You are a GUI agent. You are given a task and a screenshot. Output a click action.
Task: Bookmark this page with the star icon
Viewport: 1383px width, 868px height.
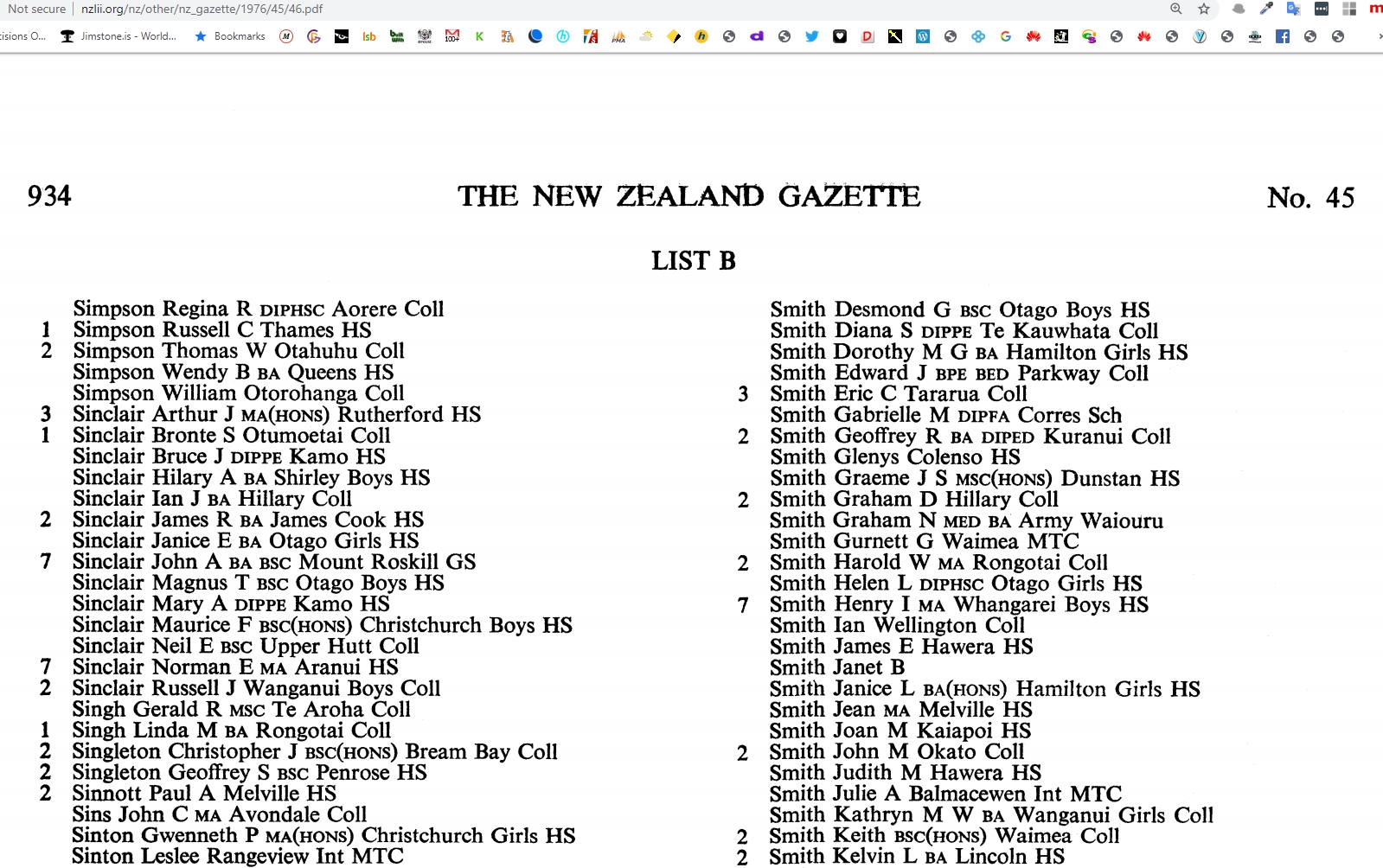click(1203, 9)
